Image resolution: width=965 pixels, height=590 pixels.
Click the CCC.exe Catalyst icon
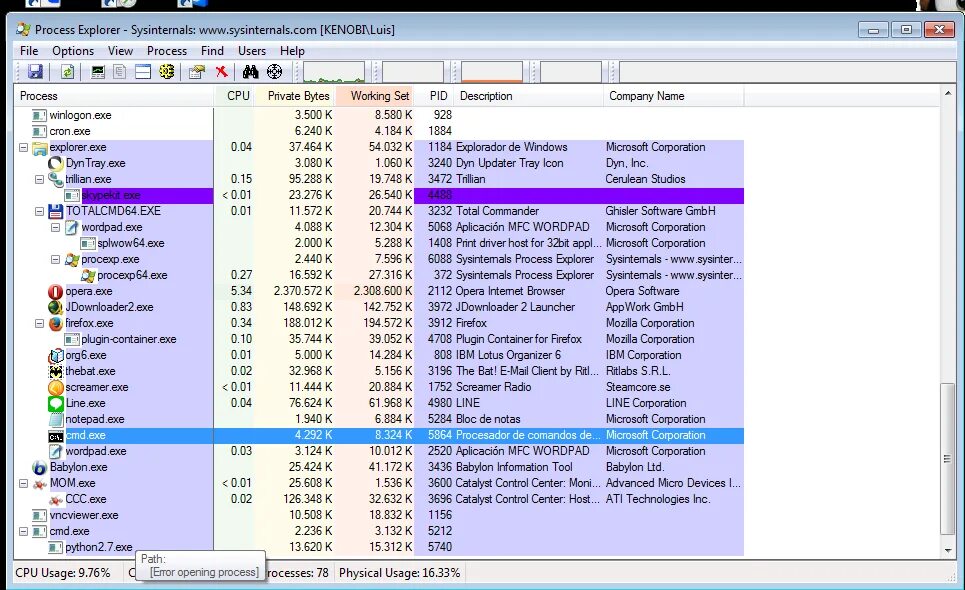[x=55, y=499]
